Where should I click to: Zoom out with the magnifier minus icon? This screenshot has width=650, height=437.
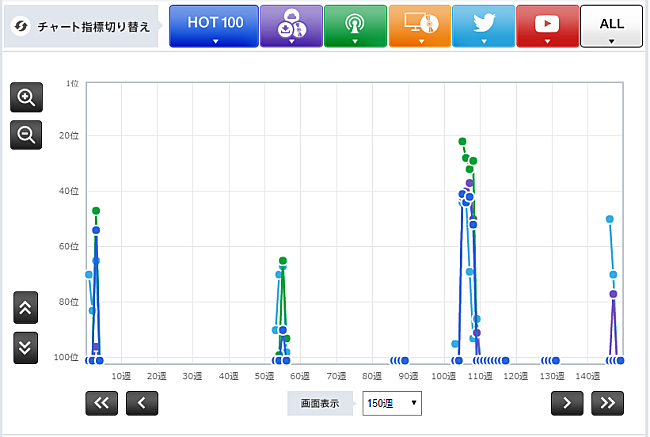pos(26,135)
